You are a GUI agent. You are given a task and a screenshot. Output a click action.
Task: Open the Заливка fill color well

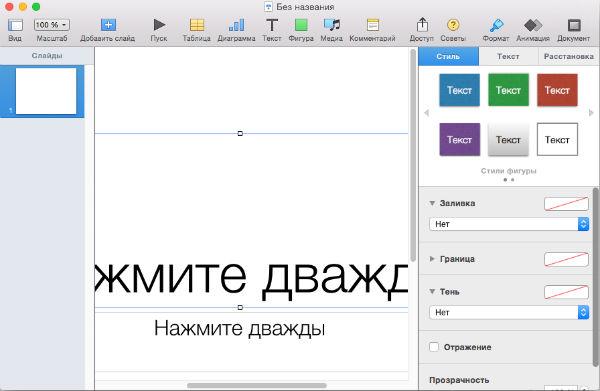click(566, 204)
